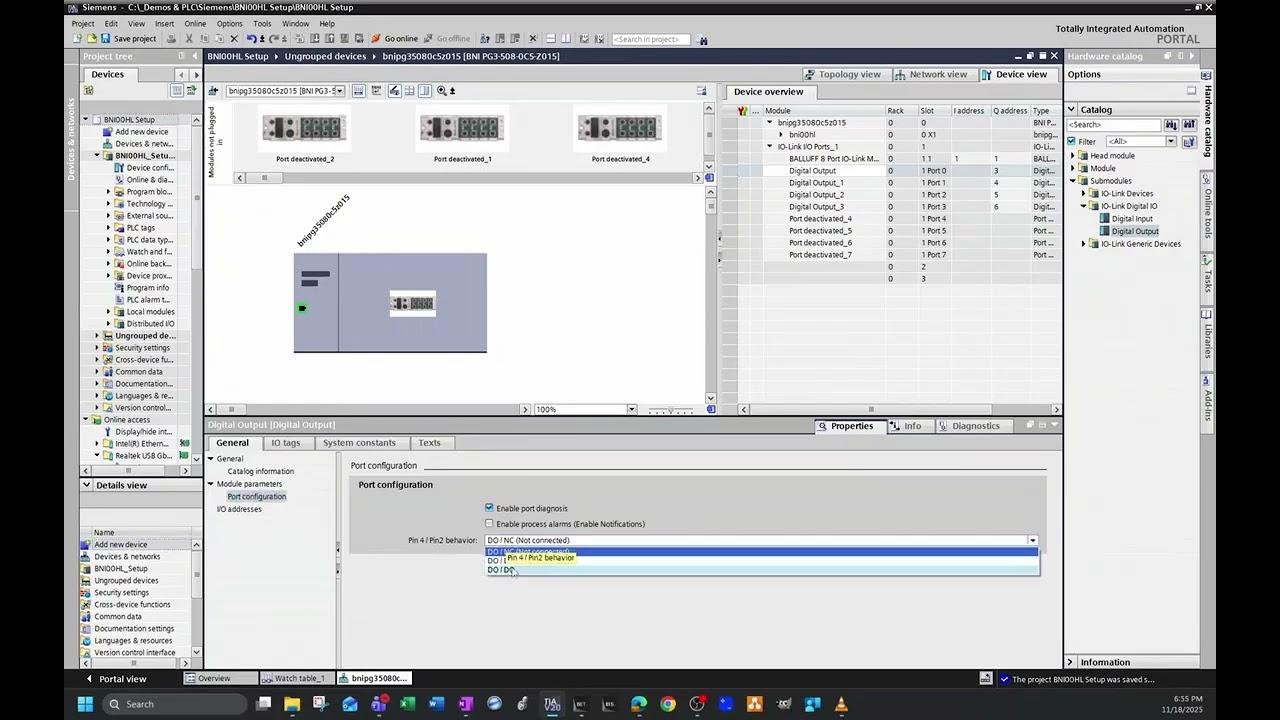Click the Filter settings icon beside the All dropdown

pyautogui.click(x=1189, y=142)
